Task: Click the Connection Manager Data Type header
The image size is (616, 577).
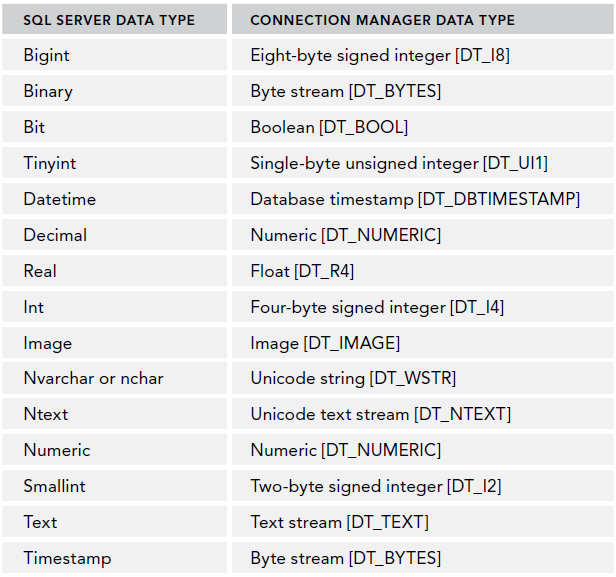Action: (x=382, y=20)
